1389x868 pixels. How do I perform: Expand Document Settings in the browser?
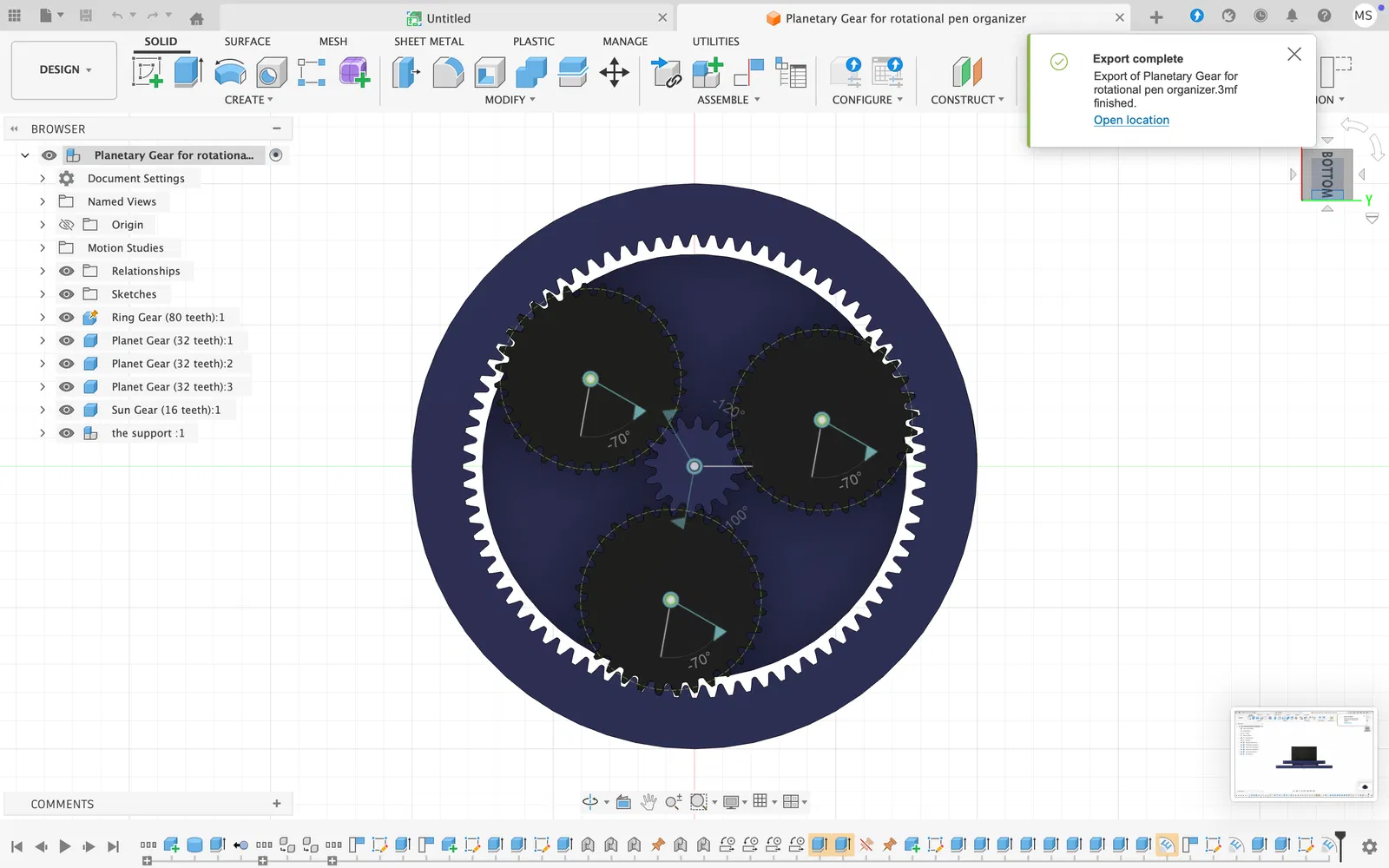pos(43,179)
